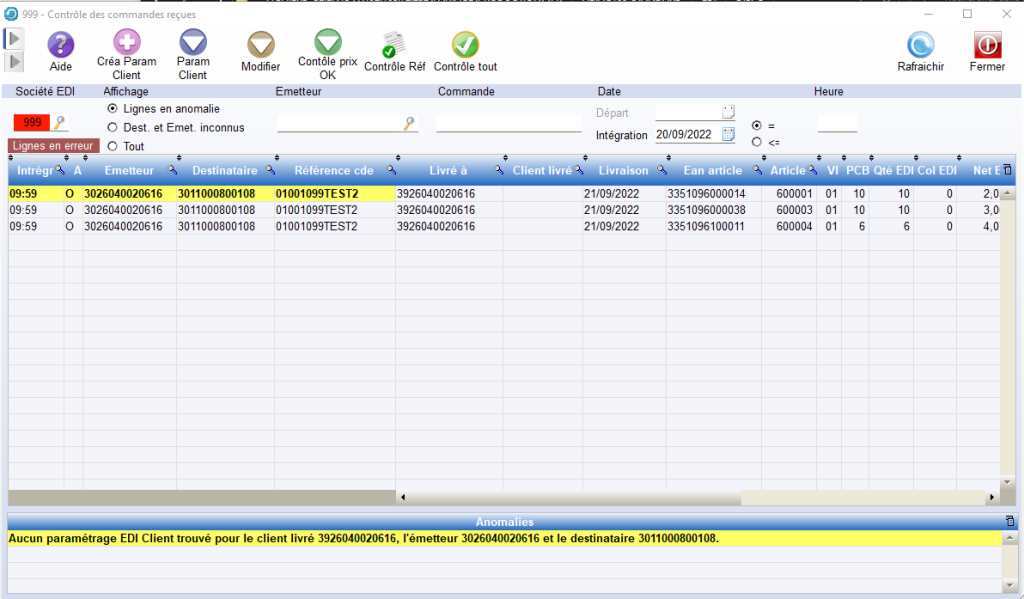Image resolution: width=1024 pixels, height=599 pixels.
Task: Open Créa Param Client tool
Action: pos(126,43)
